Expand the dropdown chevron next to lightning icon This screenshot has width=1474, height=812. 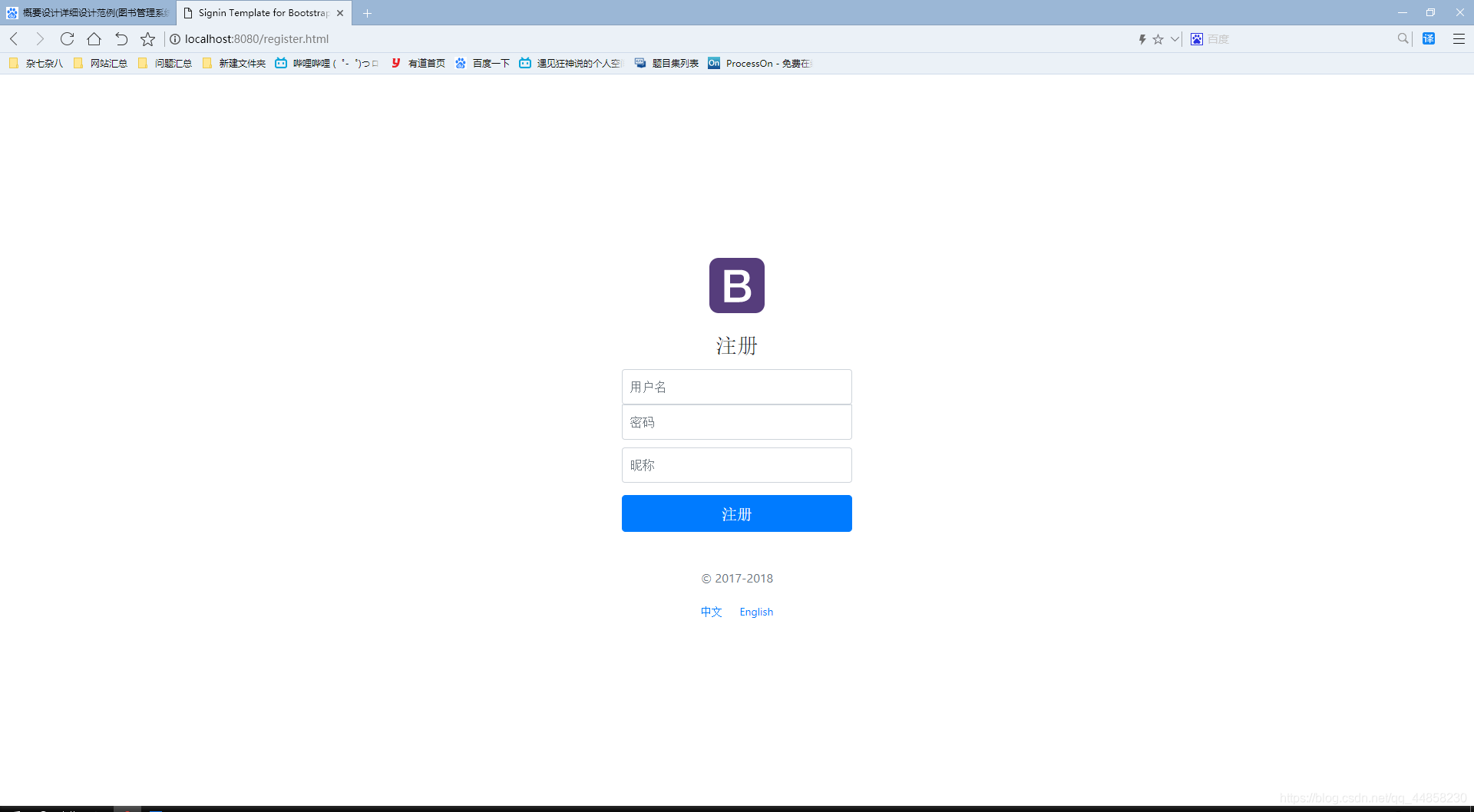(1175, 39)
